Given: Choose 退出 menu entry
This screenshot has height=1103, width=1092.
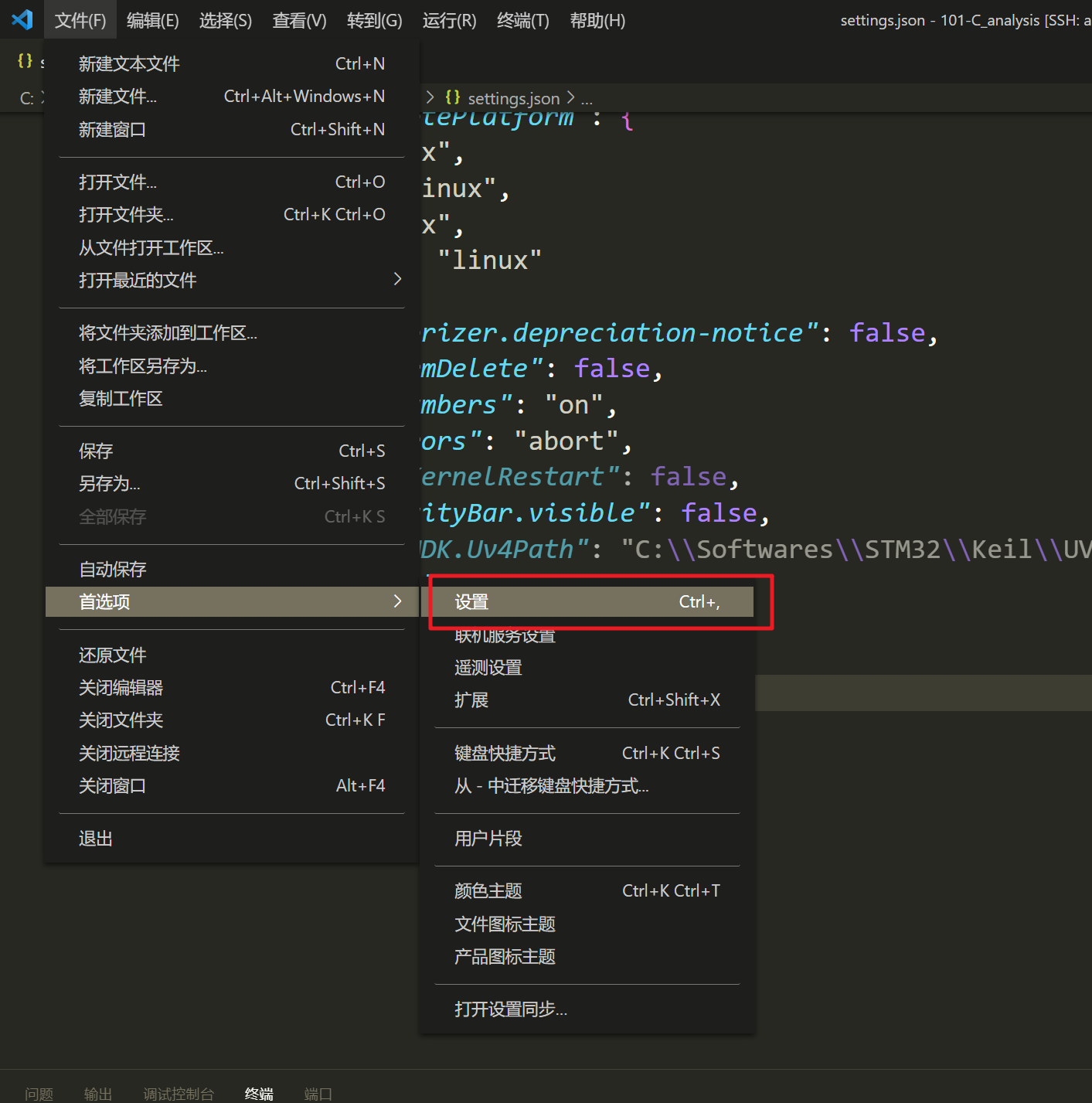Looking at the screenshot, I should click(x=232, y=838).
